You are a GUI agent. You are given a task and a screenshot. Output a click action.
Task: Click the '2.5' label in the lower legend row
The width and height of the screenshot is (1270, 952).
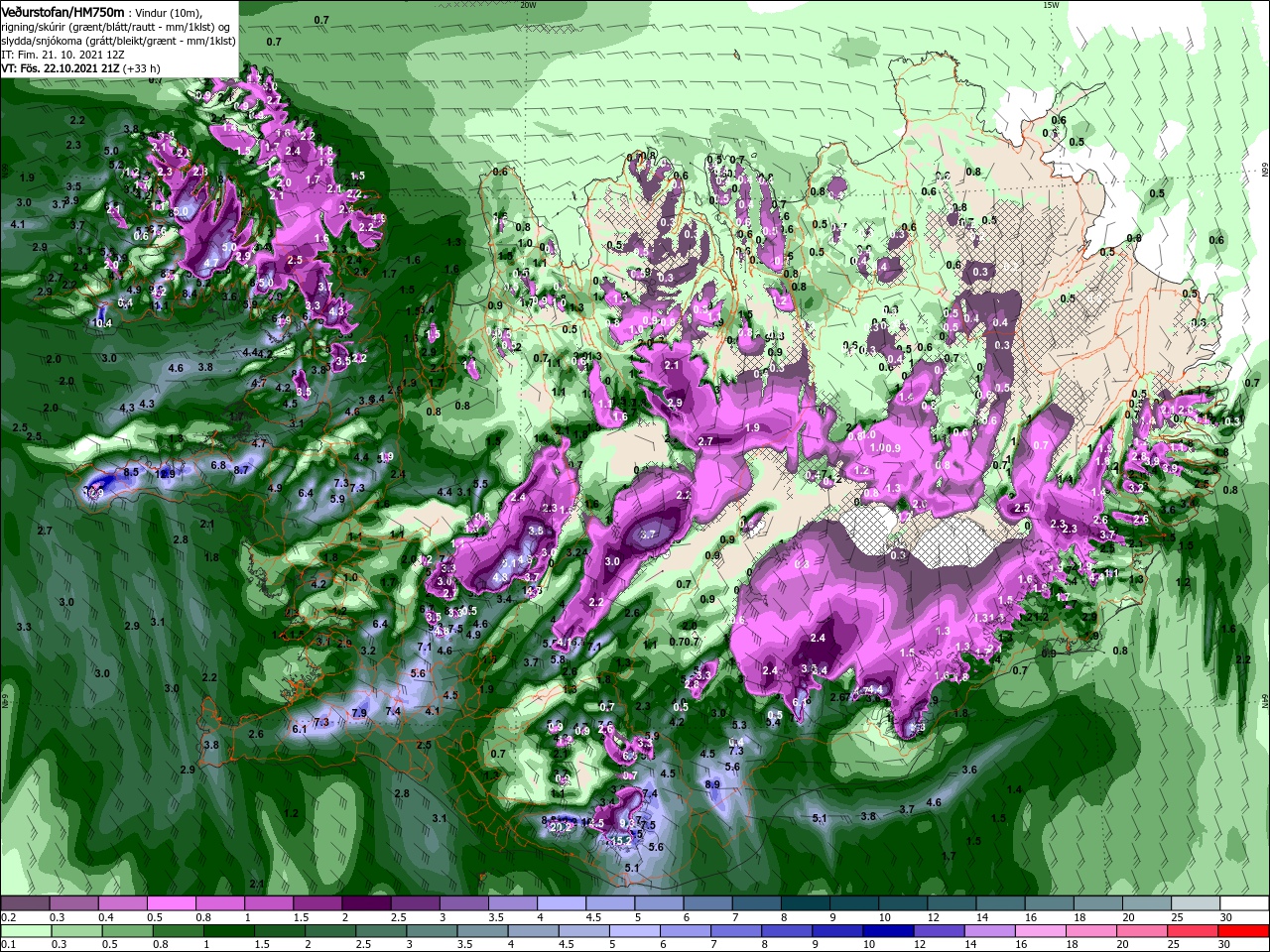click(365, 945)
